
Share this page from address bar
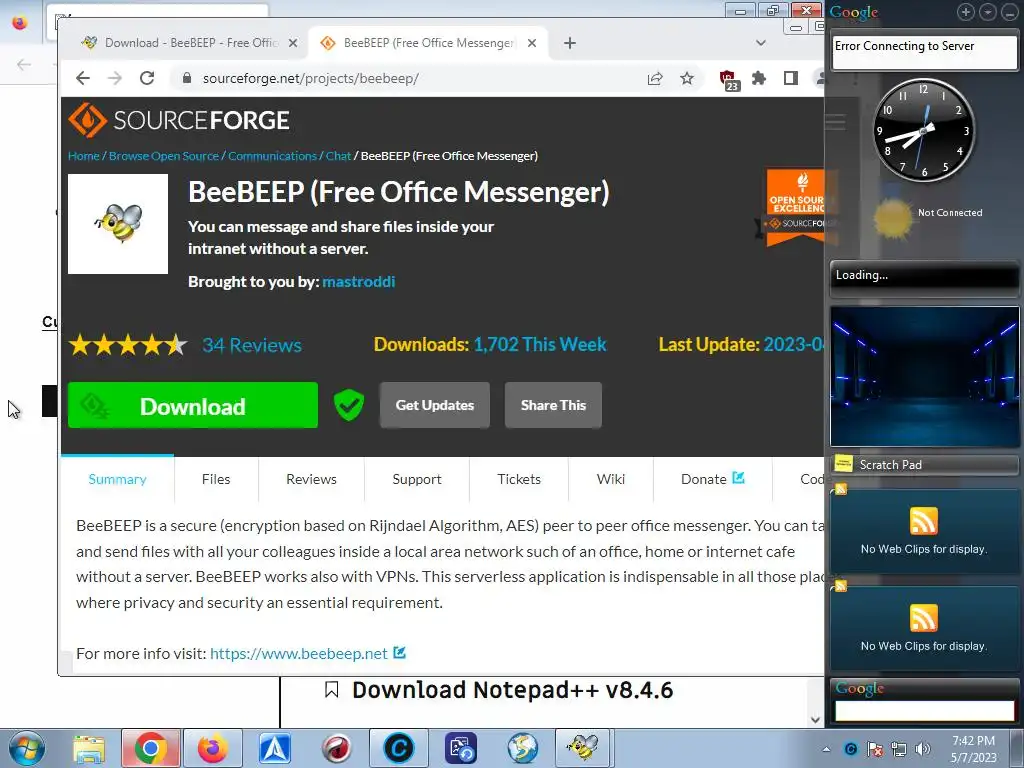(655, 78)
